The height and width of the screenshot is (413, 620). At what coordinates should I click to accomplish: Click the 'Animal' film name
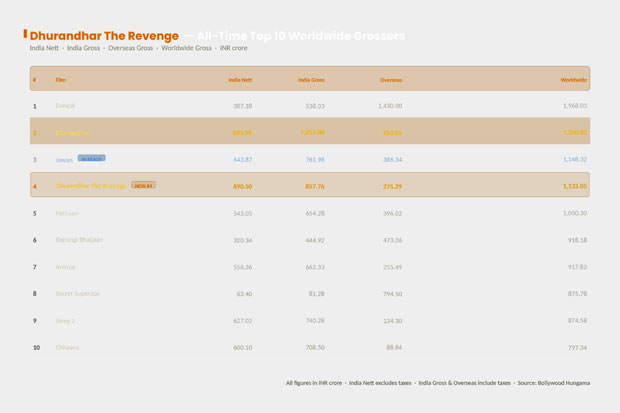[x=65, y=267]
